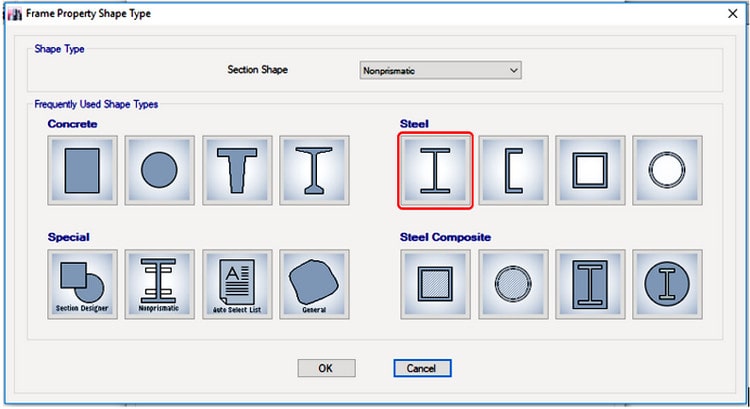The height and width of the screenshot is (409, 750).
Task: Select the Auto Select List option
Action: pyautogui.click(x=237, y=284)
